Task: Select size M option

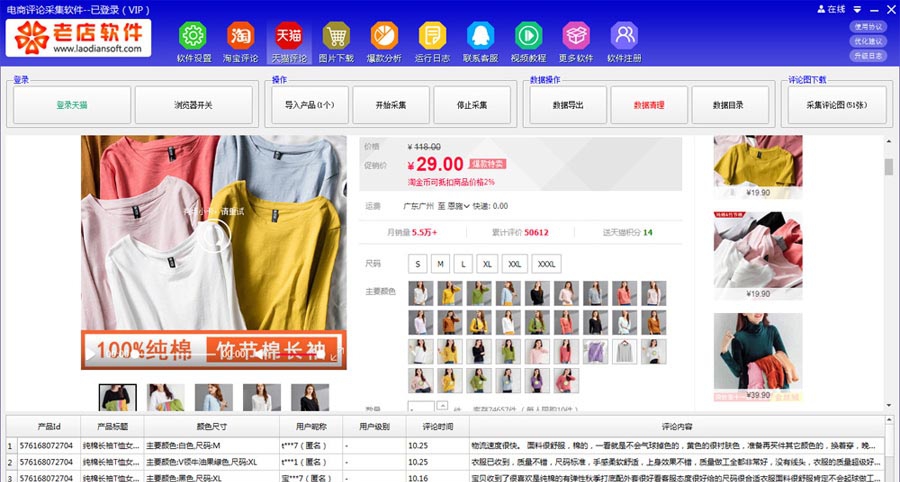Action: click(440, 264)
